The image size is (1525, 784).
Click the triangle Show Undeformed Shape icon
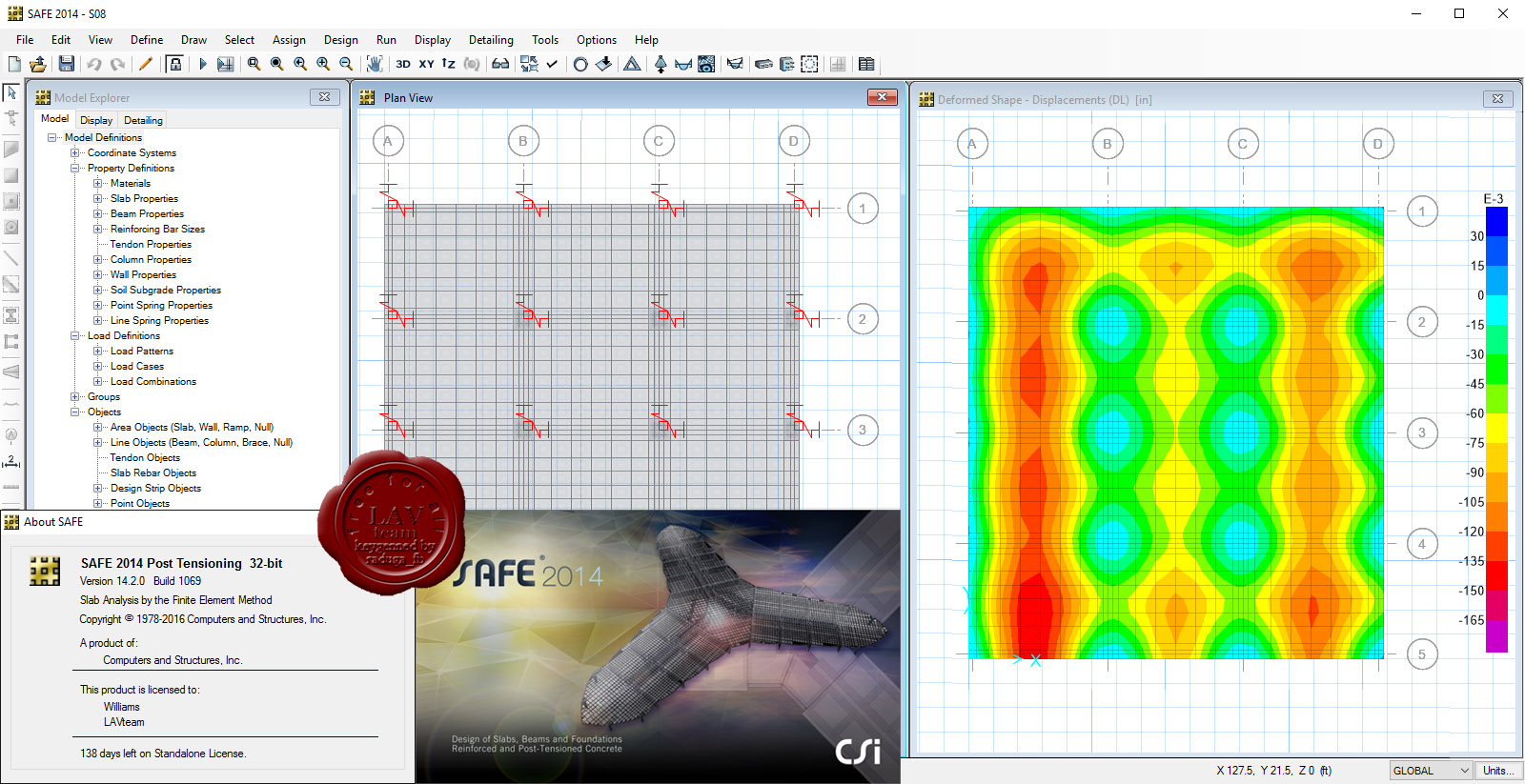click(x=632, y=64)
